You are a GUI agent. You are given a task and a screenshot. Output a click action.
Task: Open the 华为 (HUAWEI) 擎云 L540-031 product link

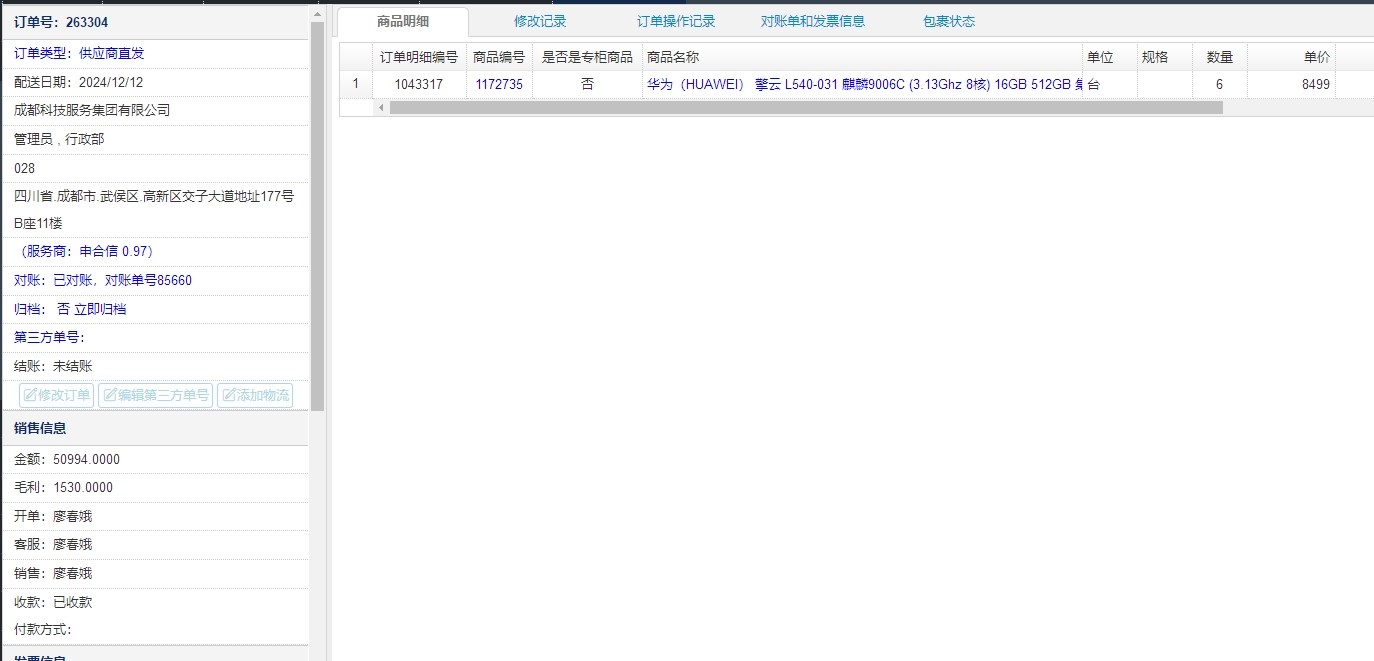click(864, 85)
